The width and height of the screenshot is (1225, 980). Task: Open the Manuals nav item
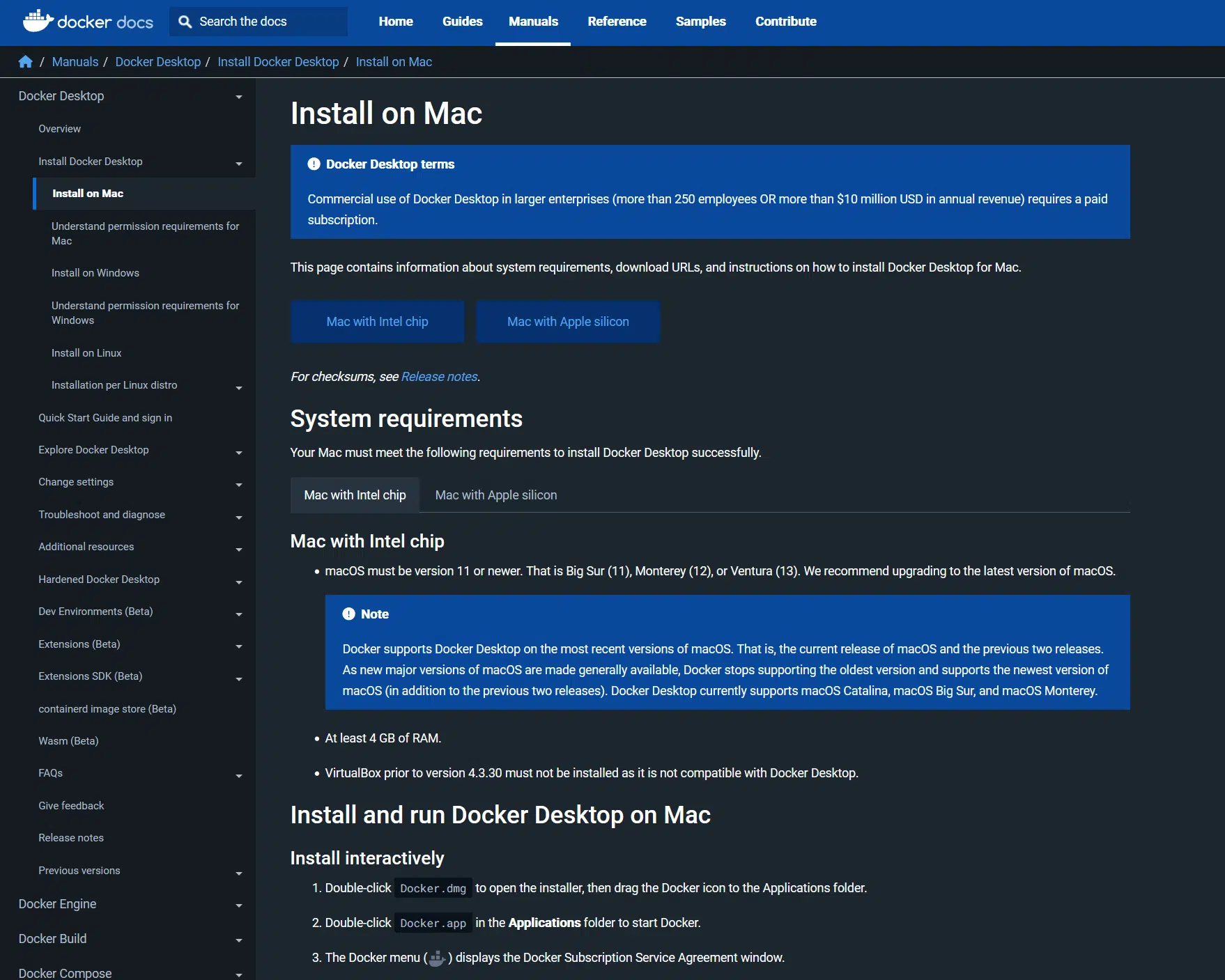click(533, 22)
